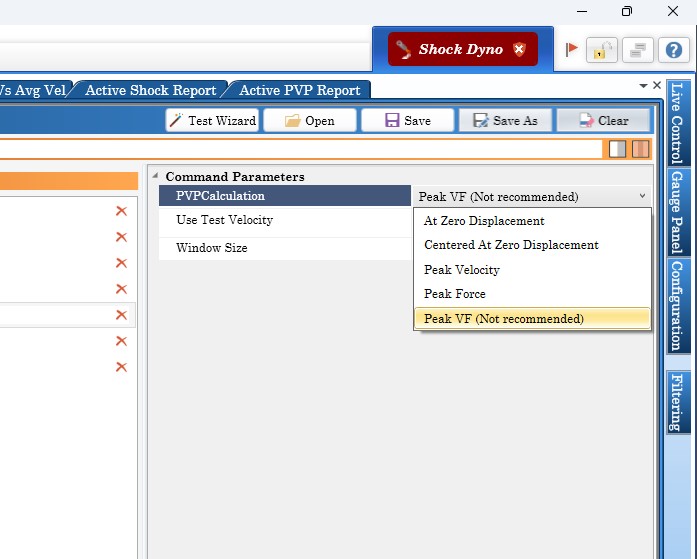Click the Clear button
697x559 pixels.
click(603, 120)
